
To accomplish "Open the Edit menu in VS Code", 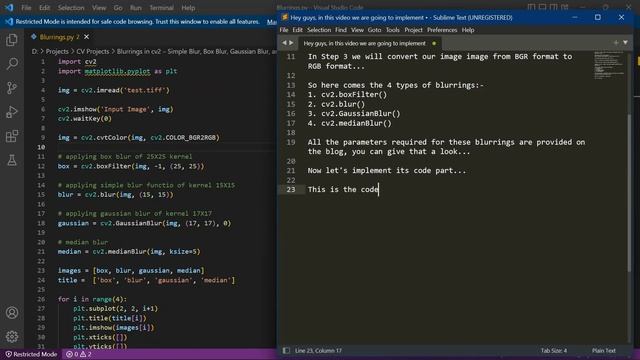I will pyautogui.click(x=44, y=8).
